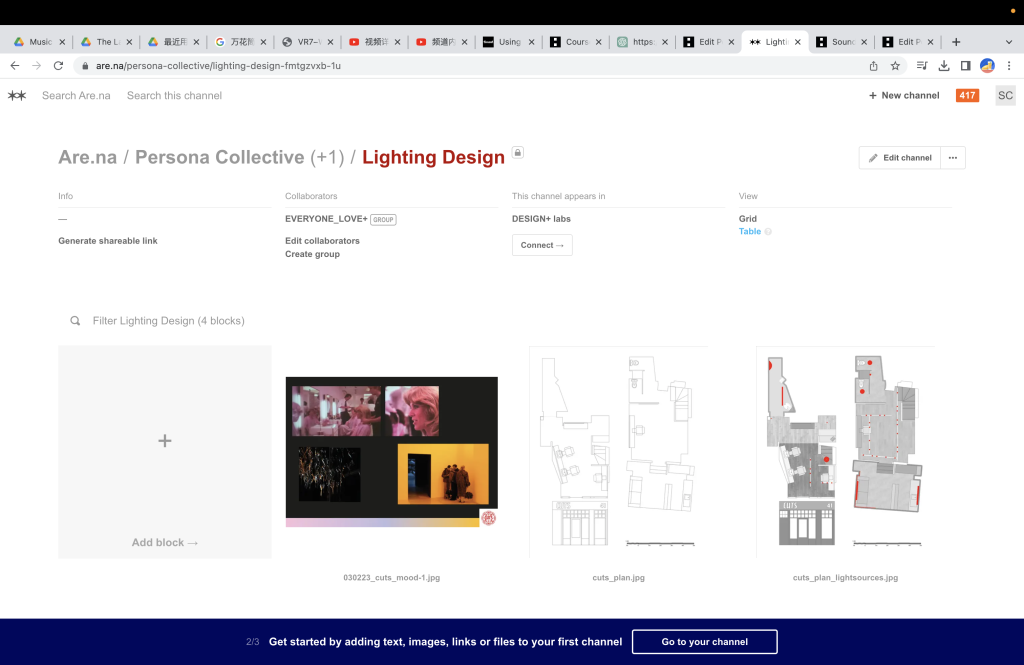
Task: Open the SC user menu
Action: tap(1005, 95)
